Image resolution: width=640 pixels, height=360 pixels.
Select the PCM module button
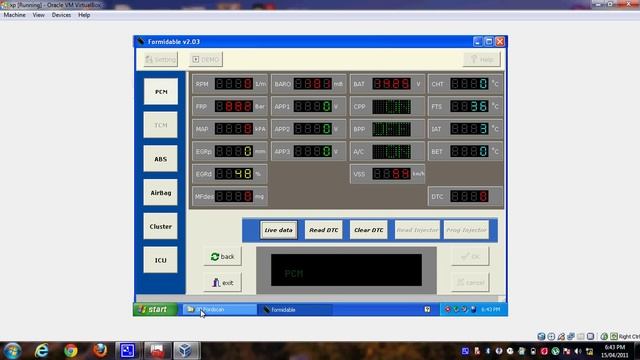(x=160, y=91)
